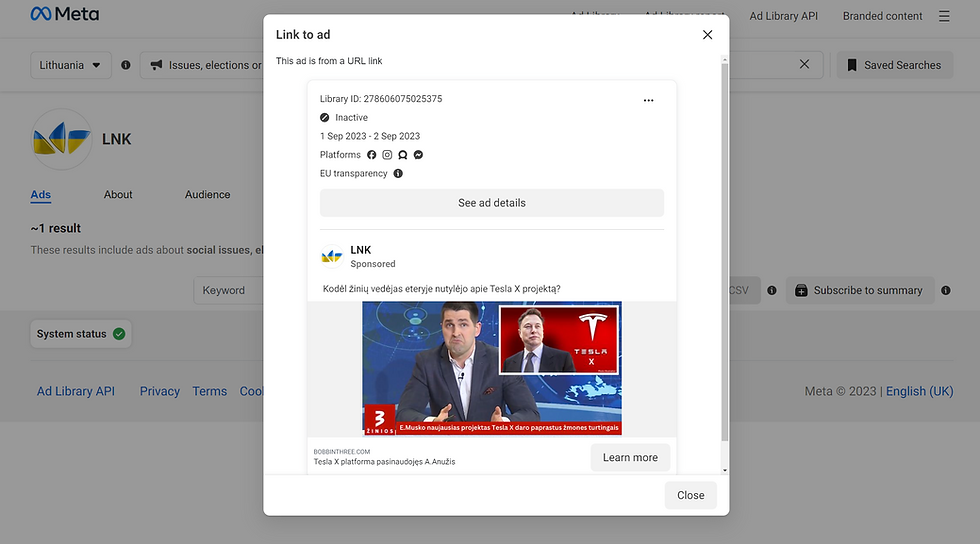Click the Close button in dialog
Viewport: 980px width, 544px height.
[691, 495]
